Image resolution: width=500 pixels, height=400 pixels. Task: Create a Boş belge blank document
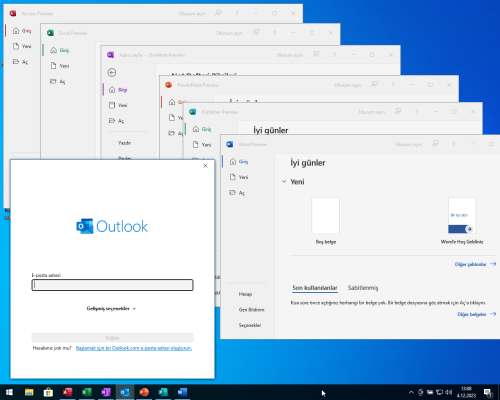tap(326, 221)
